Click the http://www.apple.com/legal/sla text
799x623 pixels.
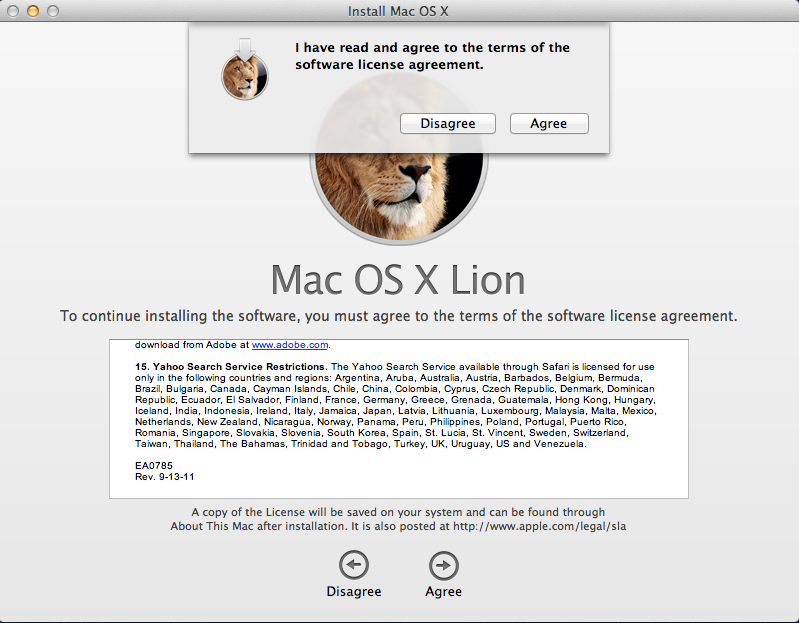tap(540, 526)
